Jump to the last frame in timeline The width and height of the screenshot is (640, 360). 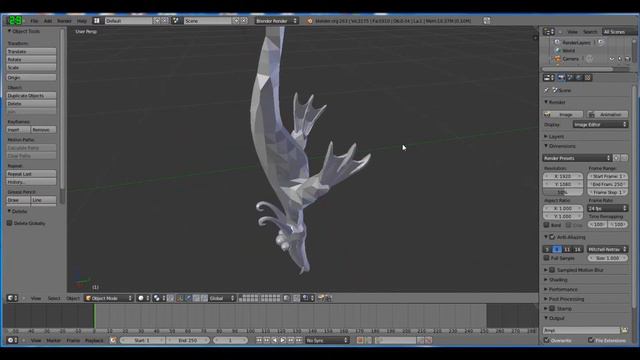click(299, 340)
